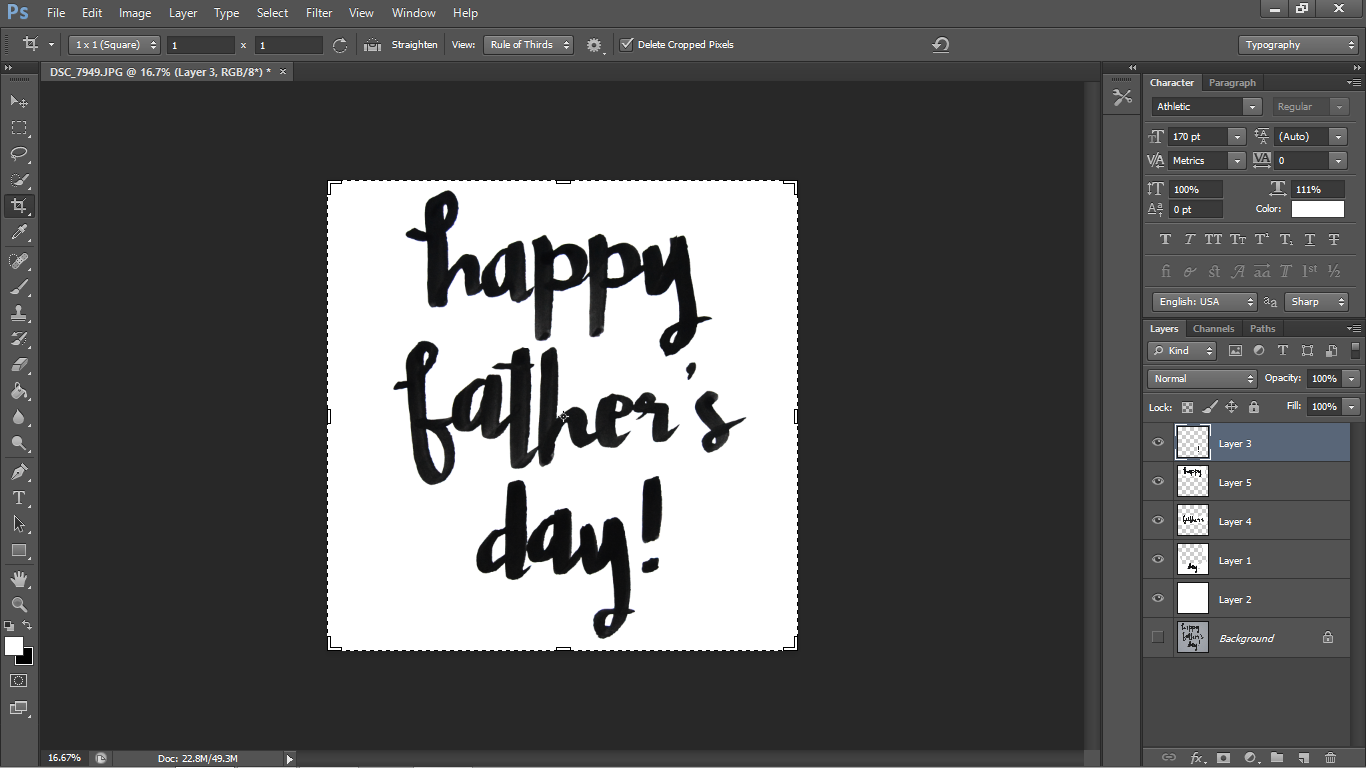Select the Hand tool

pyautogui.click(x=19, y=579)
